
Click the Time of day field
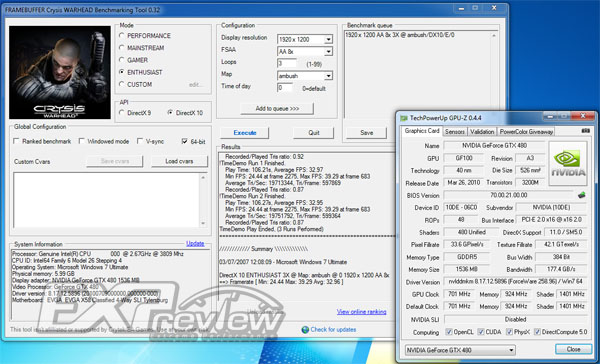click(285, 88)
